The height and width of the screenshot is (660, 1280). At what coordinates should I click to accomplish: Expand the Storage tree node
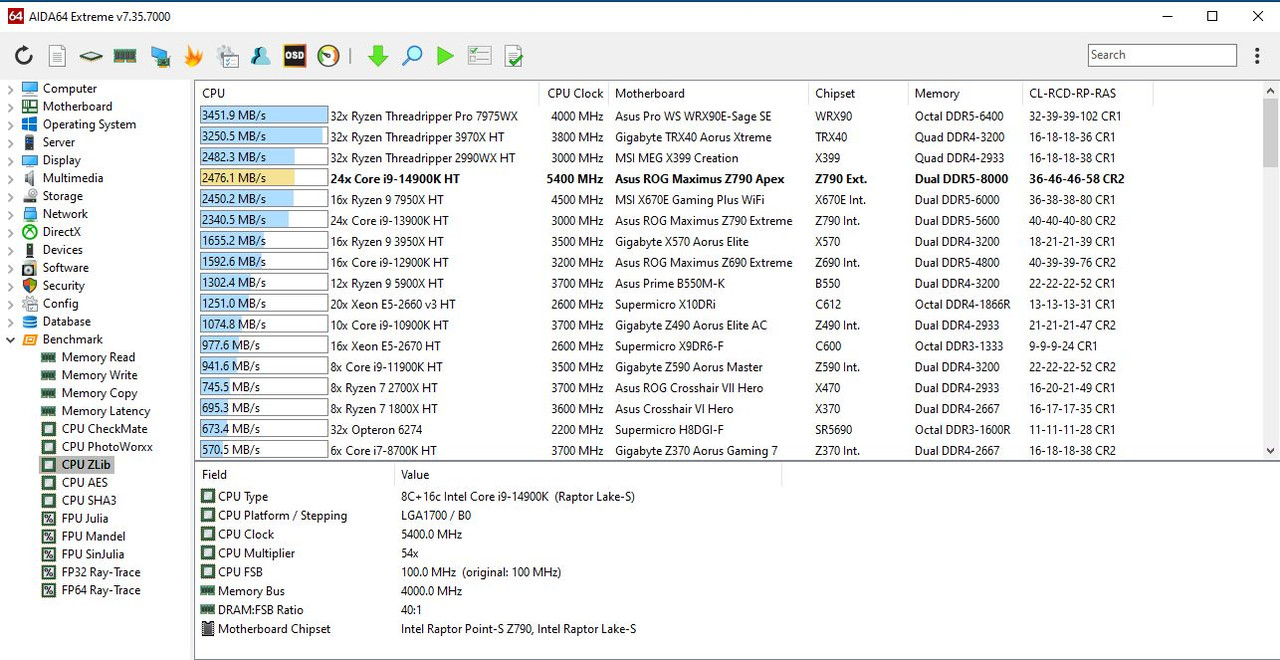pyautogui.click(x=11, y=197)
